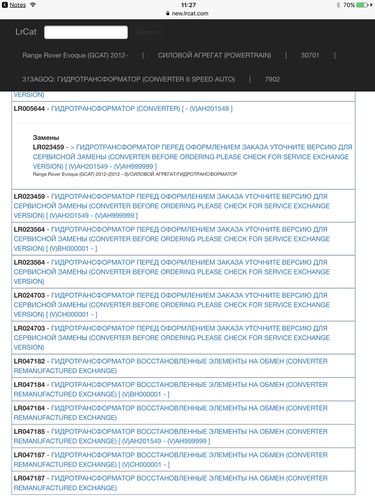Image resolution: width=375 pixels, height=500 pixels.
Task: Open the LR023459 replacement link under Замены
Action: 192,157
